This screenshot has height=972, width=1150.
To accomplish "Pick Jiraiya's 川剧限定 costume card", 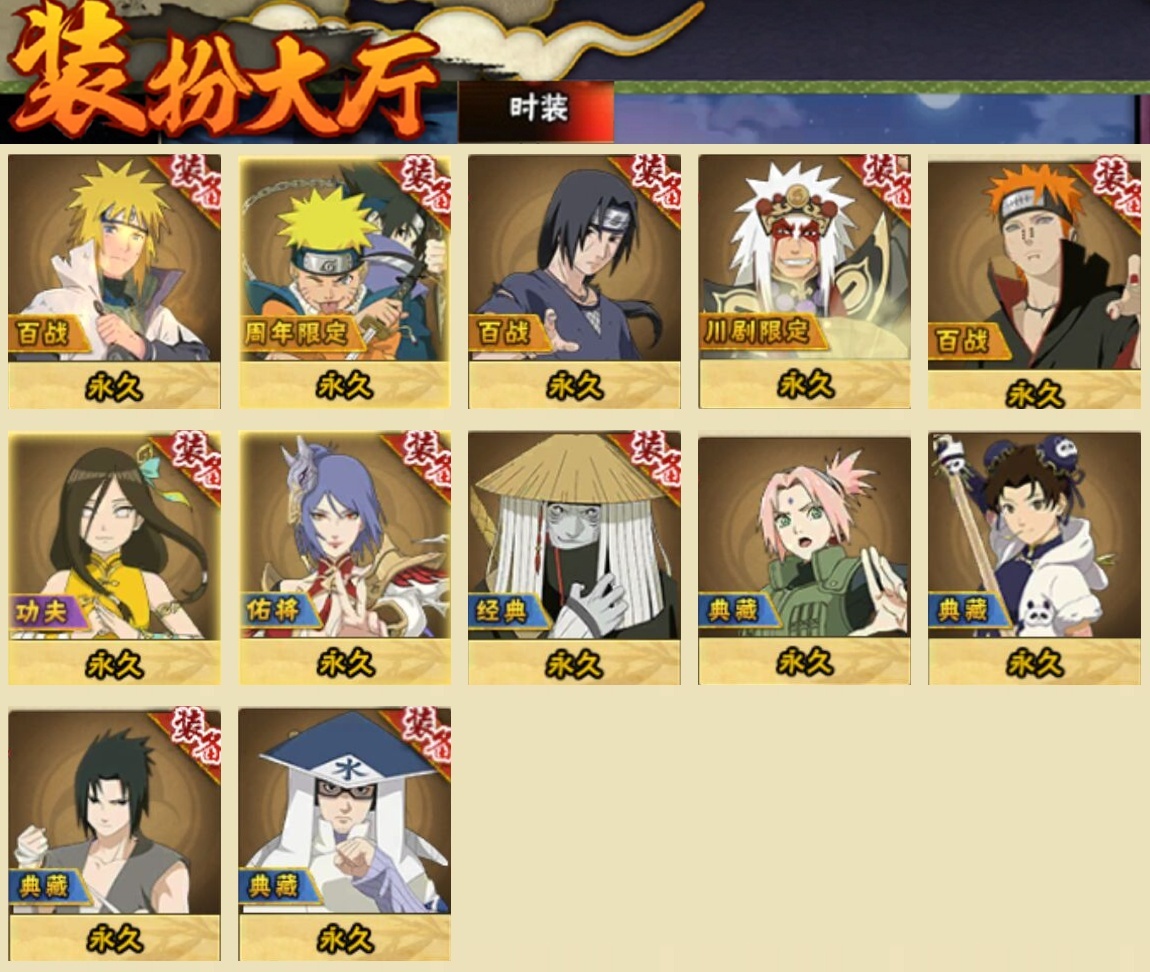I will [x=805, y=281].
